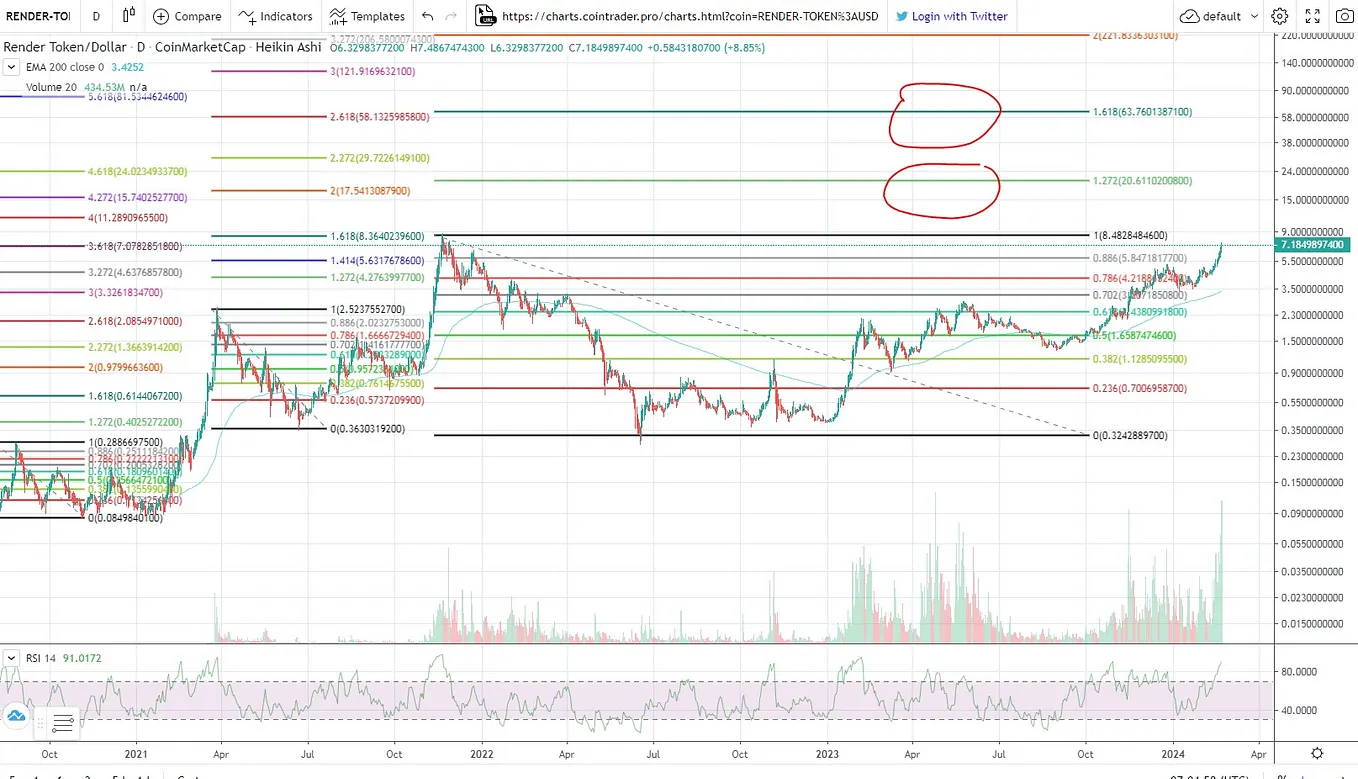Select the 2.618(58.1325985800) Fibonacci label
The width and height of the screenshot is (1358, 779).
379,117
